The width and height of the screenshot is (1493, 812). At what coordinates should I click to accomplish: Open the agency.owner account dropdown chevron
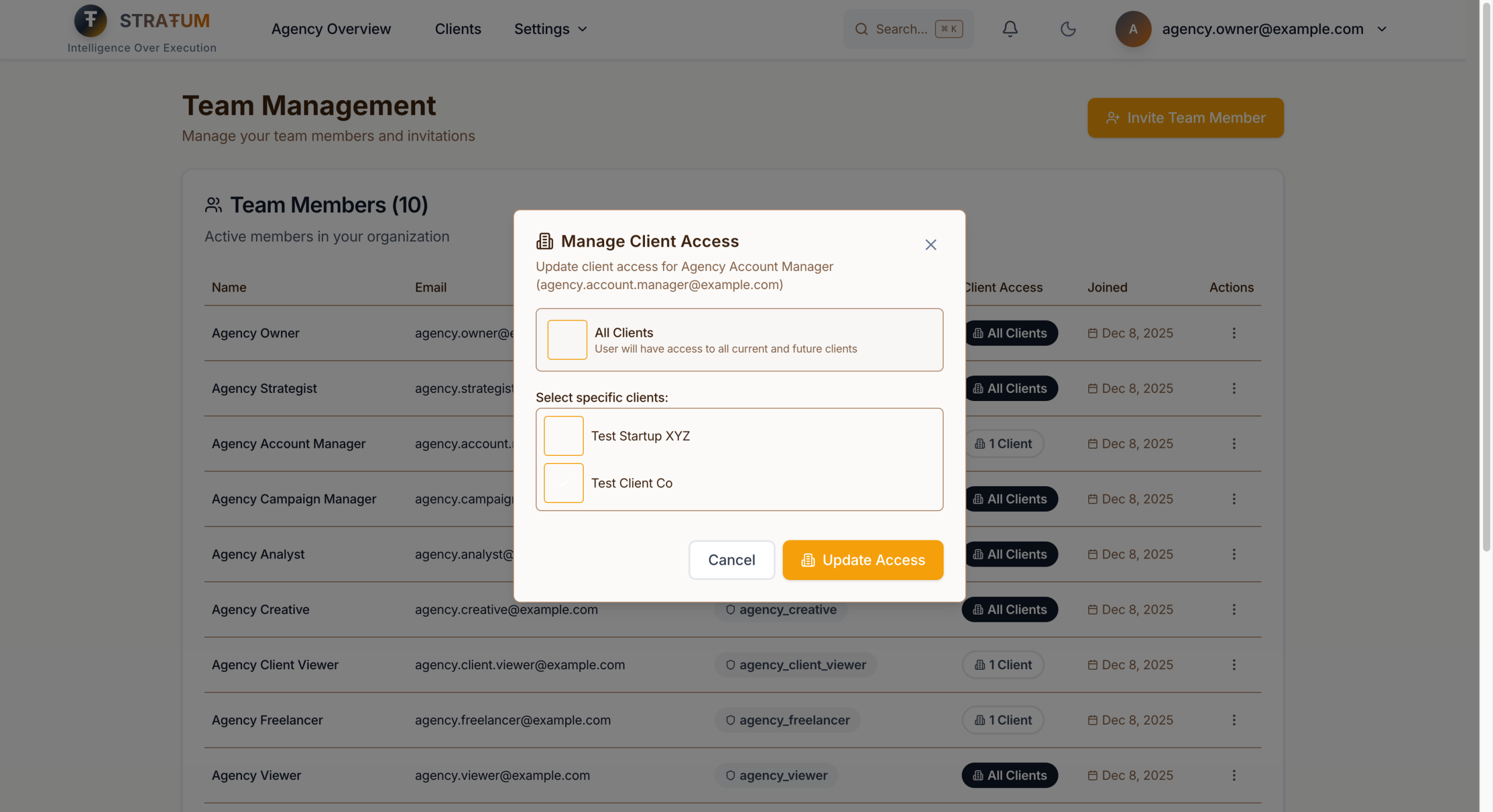(x=1382, y=29)
